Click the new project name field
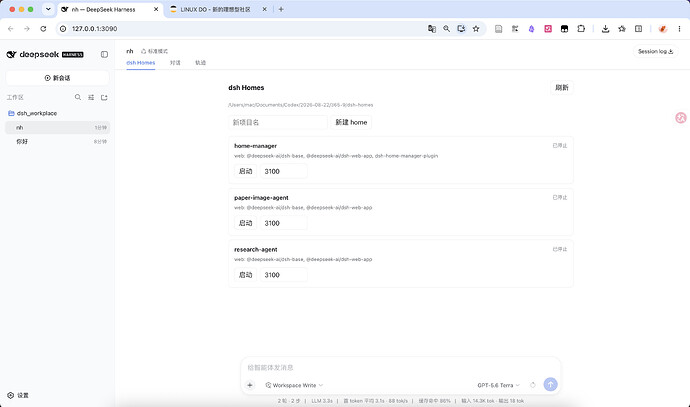The width and height of the screenshot is (690, 407). (x=278, y=122)
